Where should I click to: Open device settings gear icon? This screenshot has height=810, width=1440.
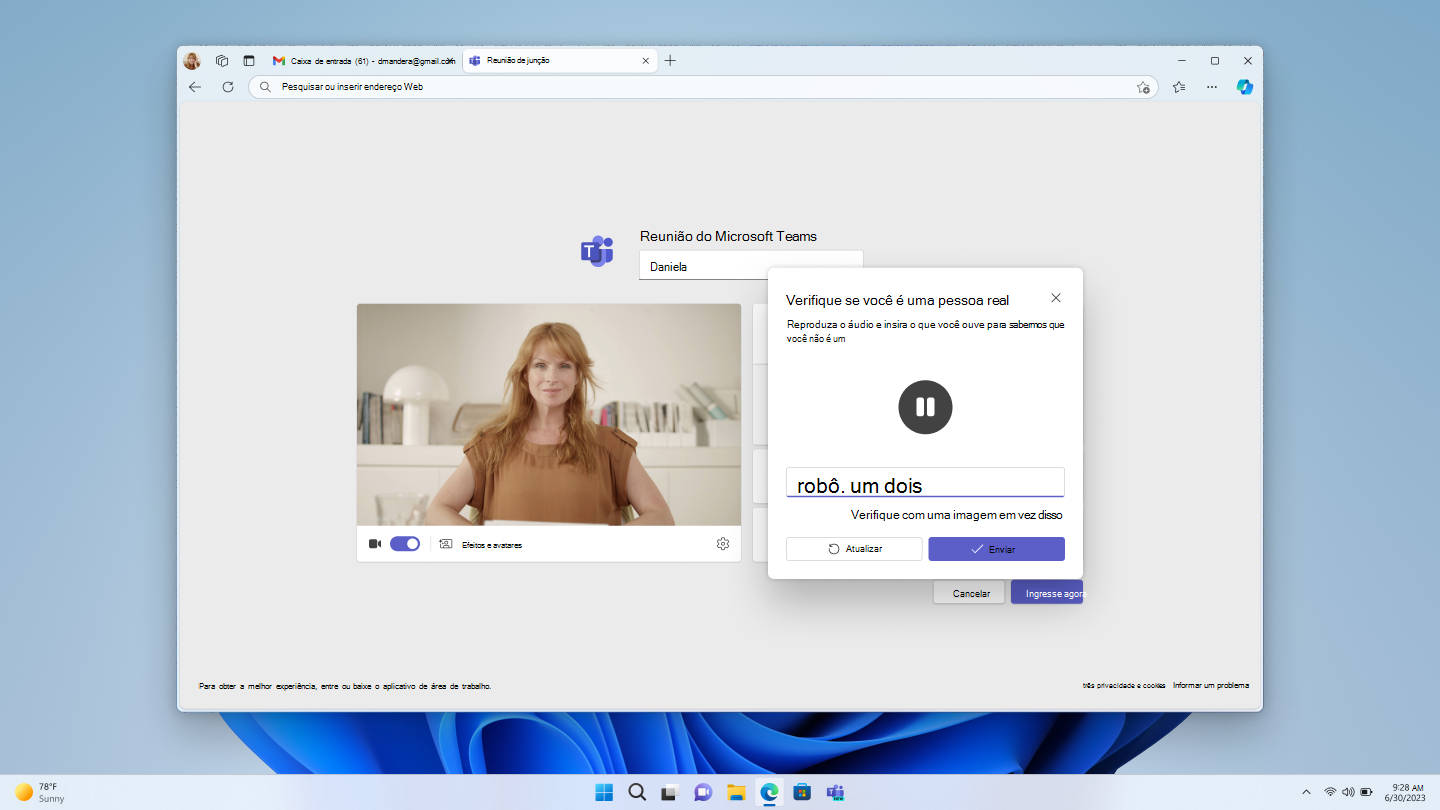click(723, 544)
